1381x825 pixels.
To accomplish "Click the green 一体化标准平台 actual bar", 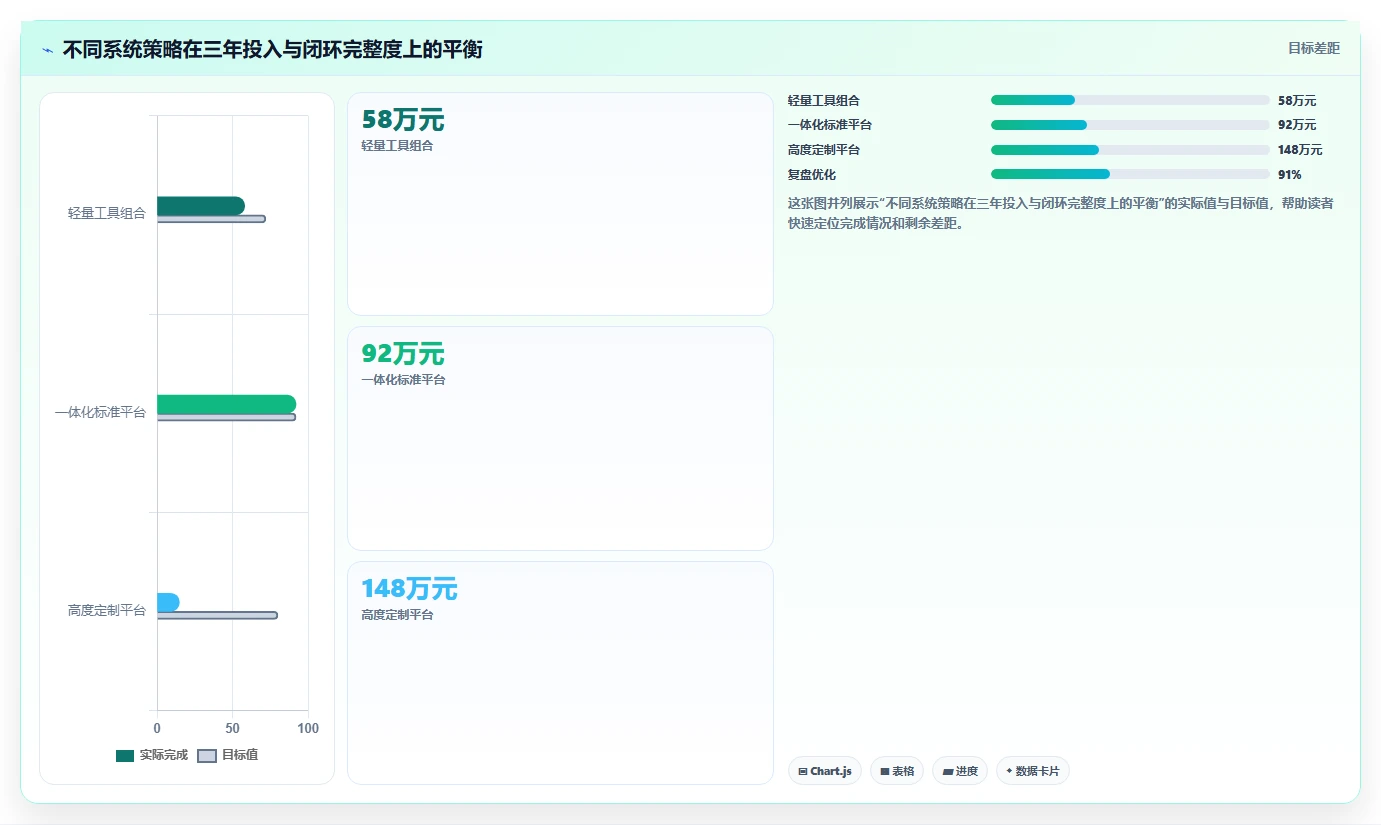I will [226, 404].
